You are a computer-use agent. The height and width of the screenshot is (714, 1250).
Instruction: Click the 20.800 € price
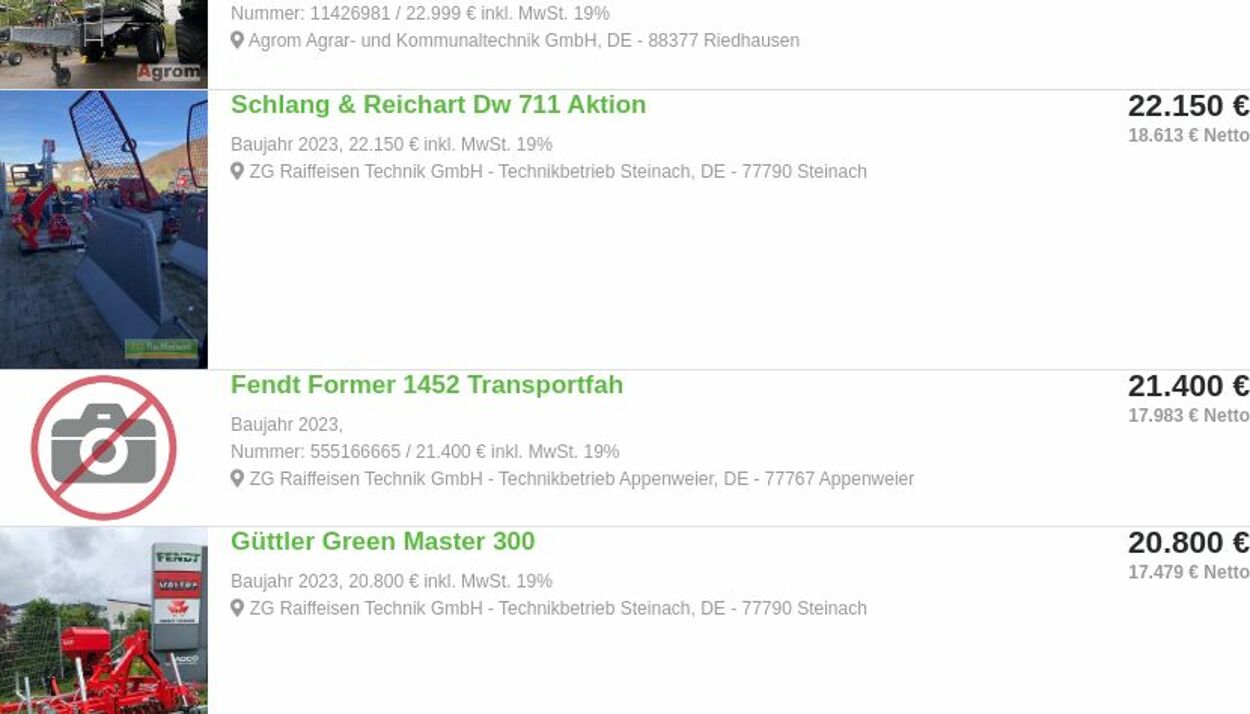pyautogui.click(x=1188, y=543)
